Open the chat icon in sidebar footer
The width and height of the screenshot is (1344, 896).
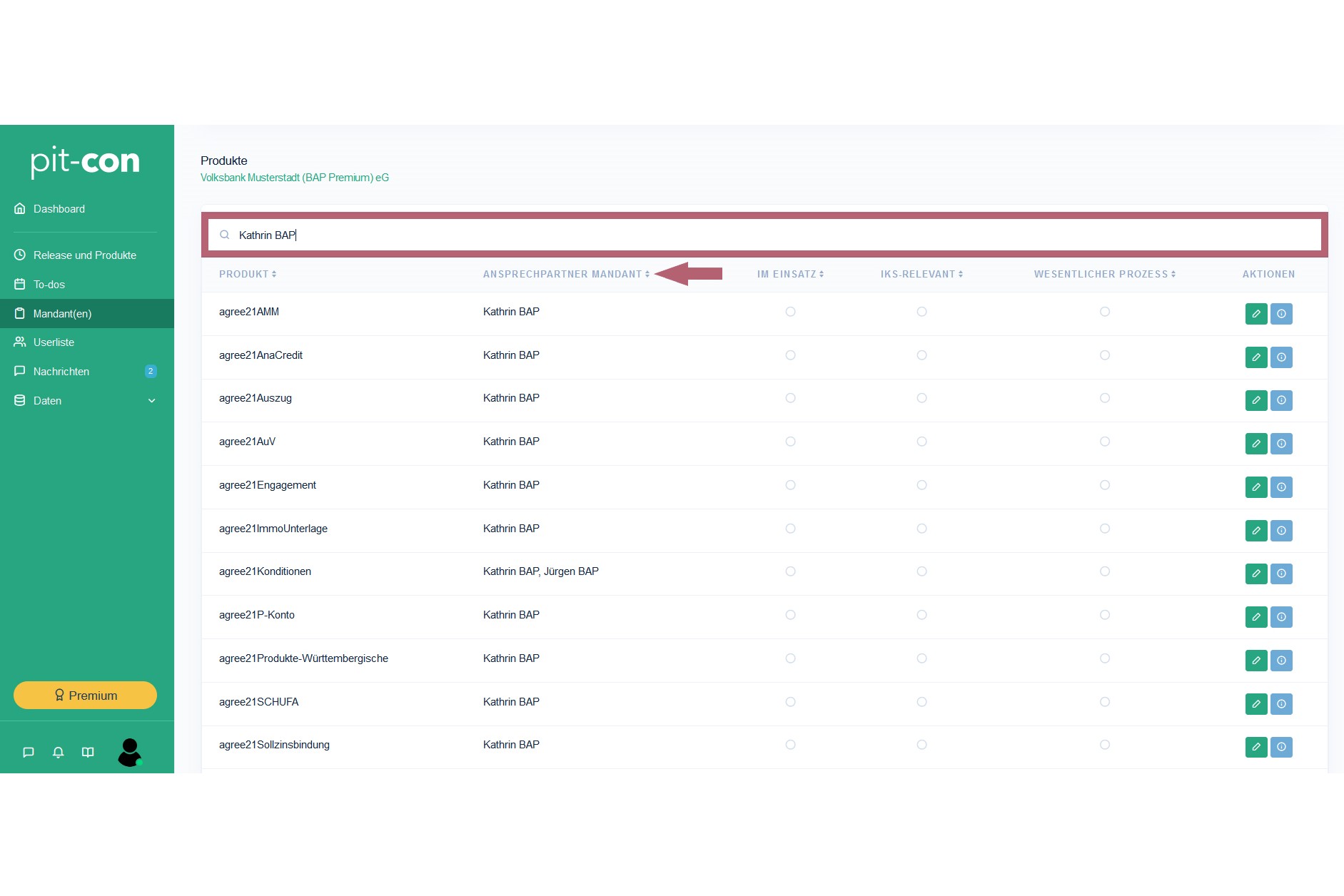(x=29, y=752)
